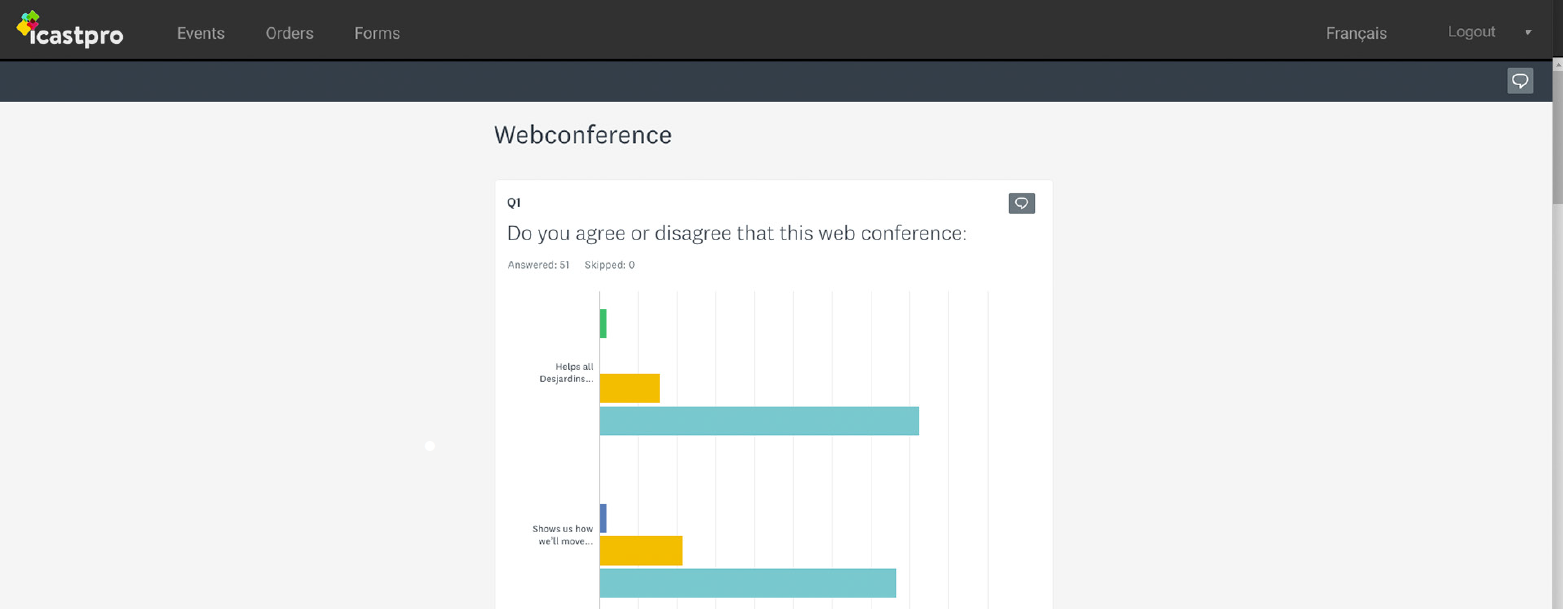
Task: Click the green bar above Helps all Desjardins
Action: click(603, 323)
